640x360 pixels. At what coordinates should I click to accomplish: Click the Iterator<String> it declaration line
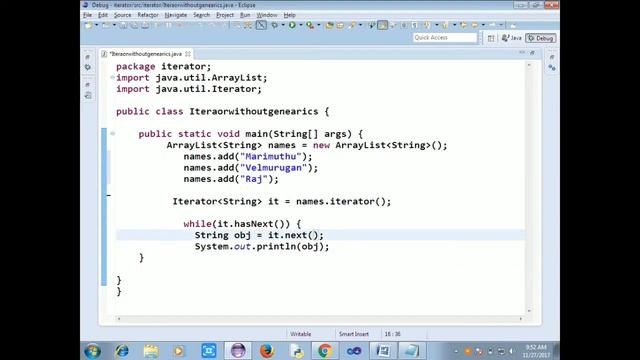tap(282, 202)
